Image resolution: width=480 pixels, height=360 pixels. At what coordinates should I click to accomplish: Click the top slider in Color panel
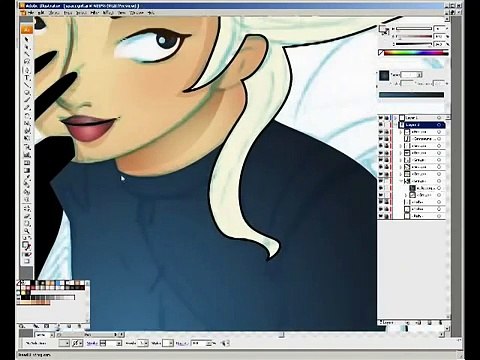coord(414,29)
